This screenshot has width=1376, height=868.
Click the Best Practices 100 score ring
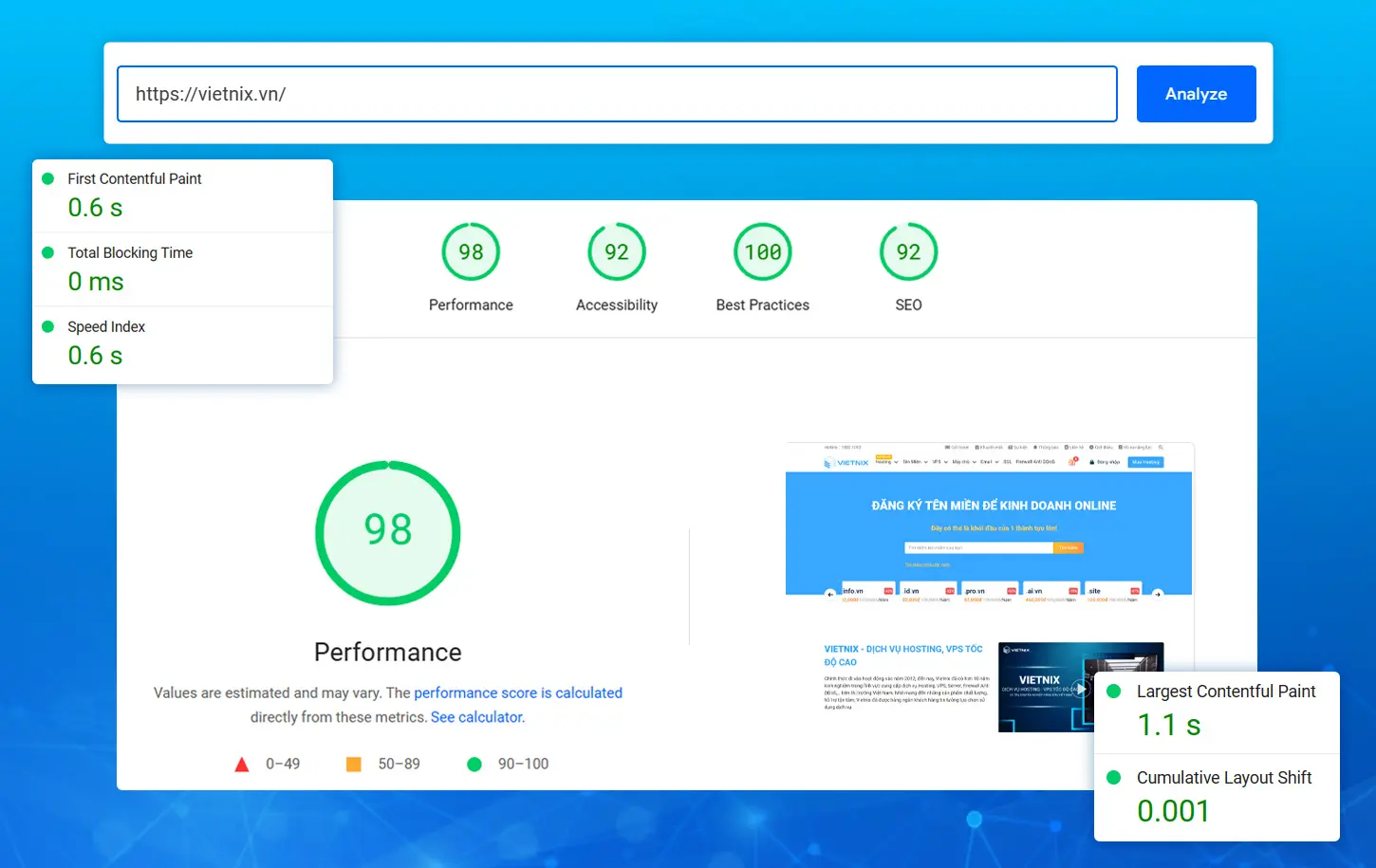point(762,251)
